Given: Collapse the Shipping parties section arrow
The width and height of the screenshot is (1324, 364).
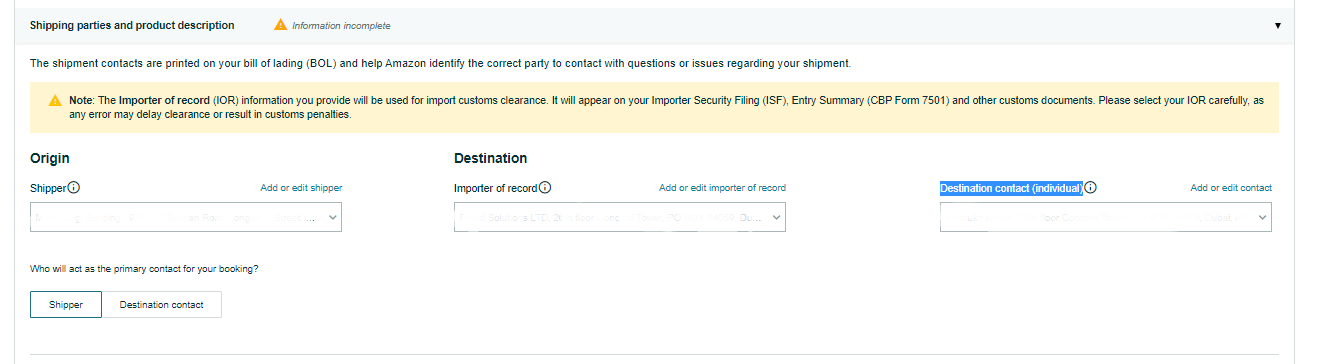Looking at the screenshot, I should point(1277,25).
